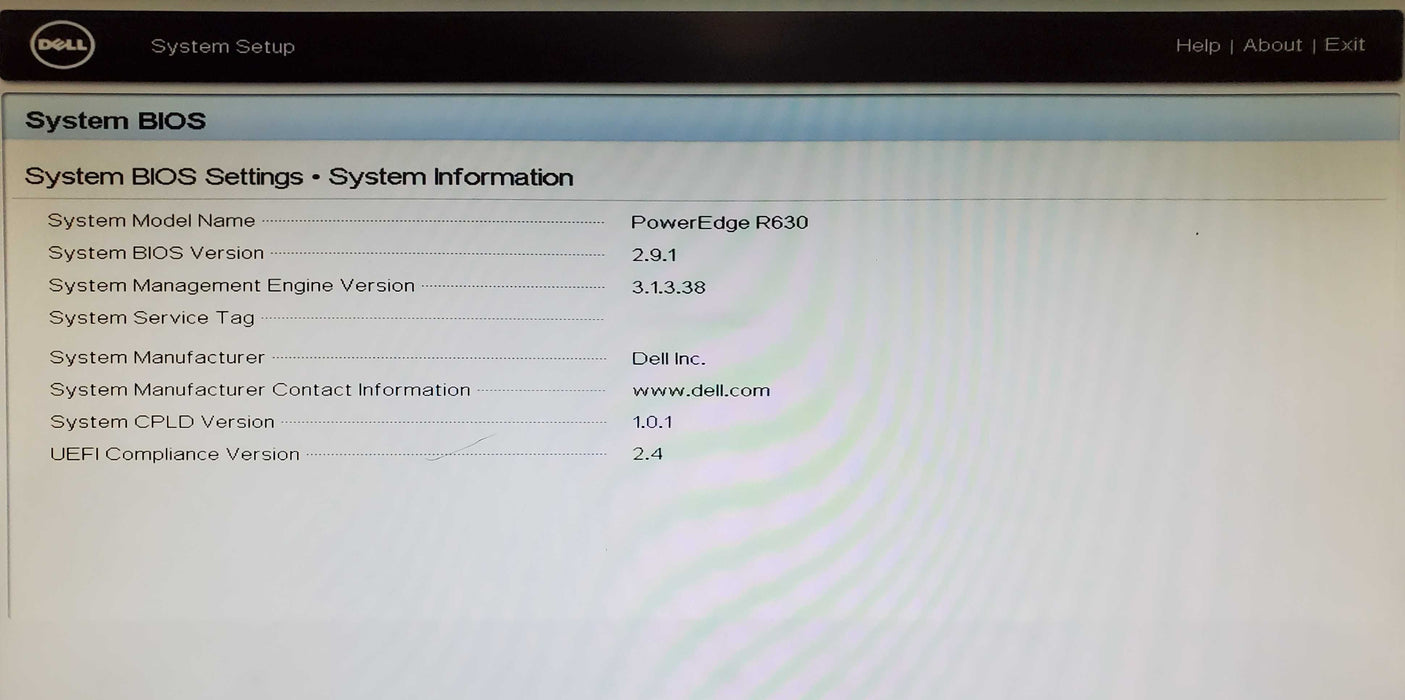Select the System Manufacturer Contact Information label
1405x700 pixels.
click(x=260, y=390)
